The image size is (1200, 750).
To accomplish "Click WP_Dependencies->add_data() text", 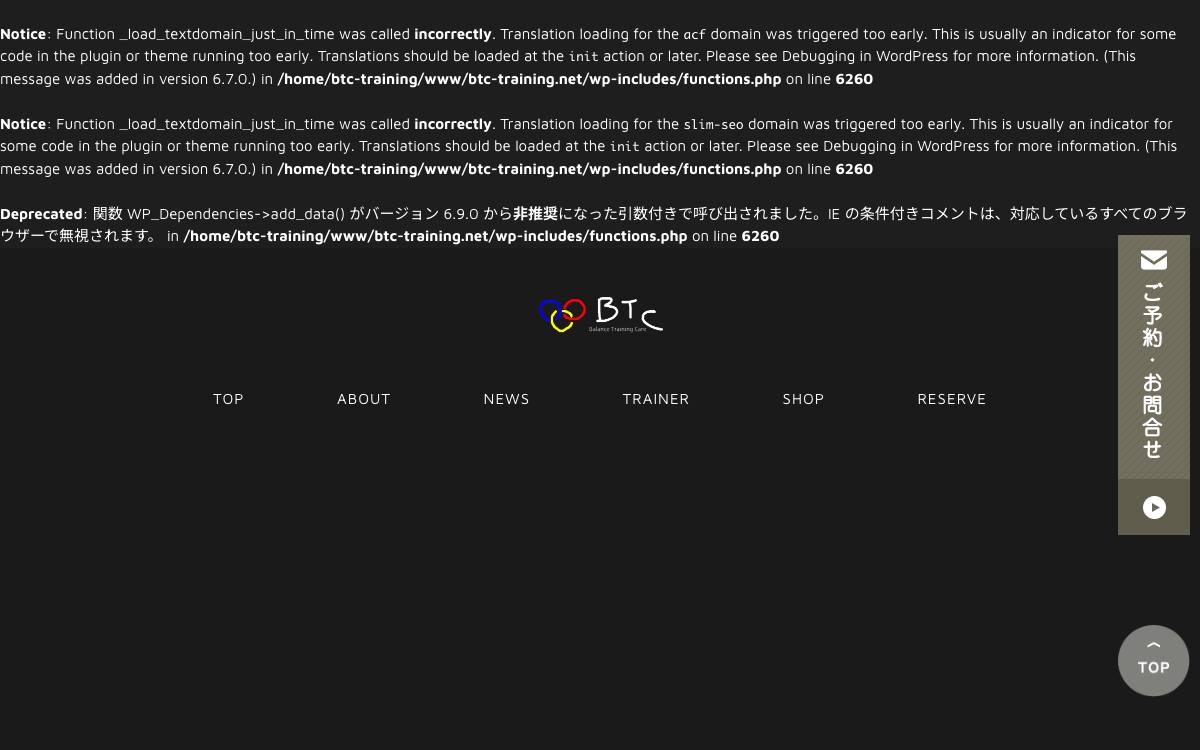I will click(236, 214).
